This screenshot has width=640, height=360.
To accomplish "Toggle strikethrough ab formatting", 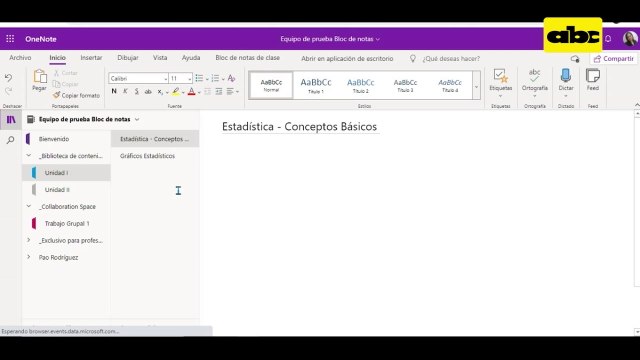I will (148, 91).
